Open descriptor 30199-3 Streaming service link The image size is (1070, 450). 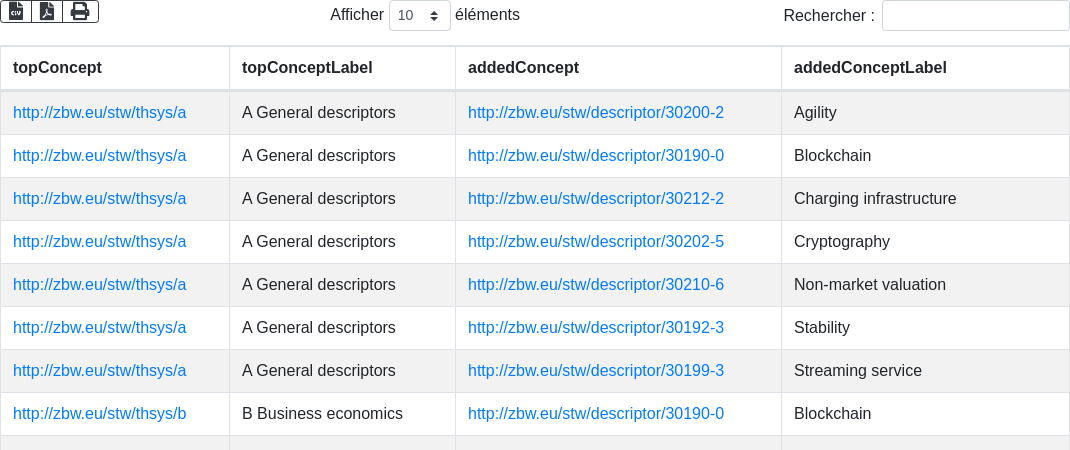tap(595, 371)
